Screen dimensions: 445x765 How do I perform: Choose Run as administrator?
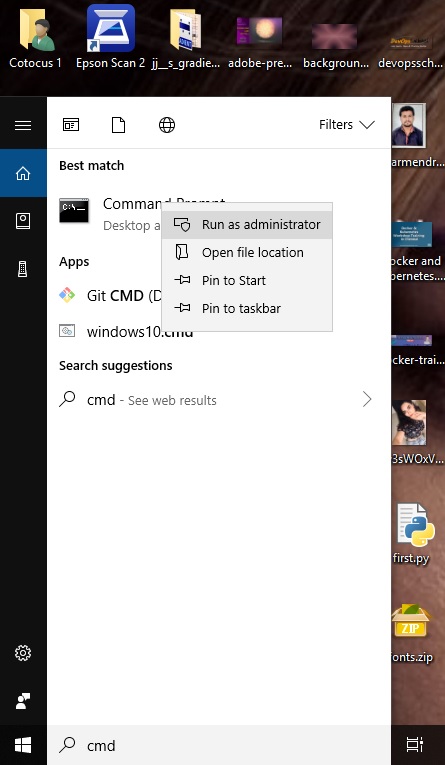point(247,224)
